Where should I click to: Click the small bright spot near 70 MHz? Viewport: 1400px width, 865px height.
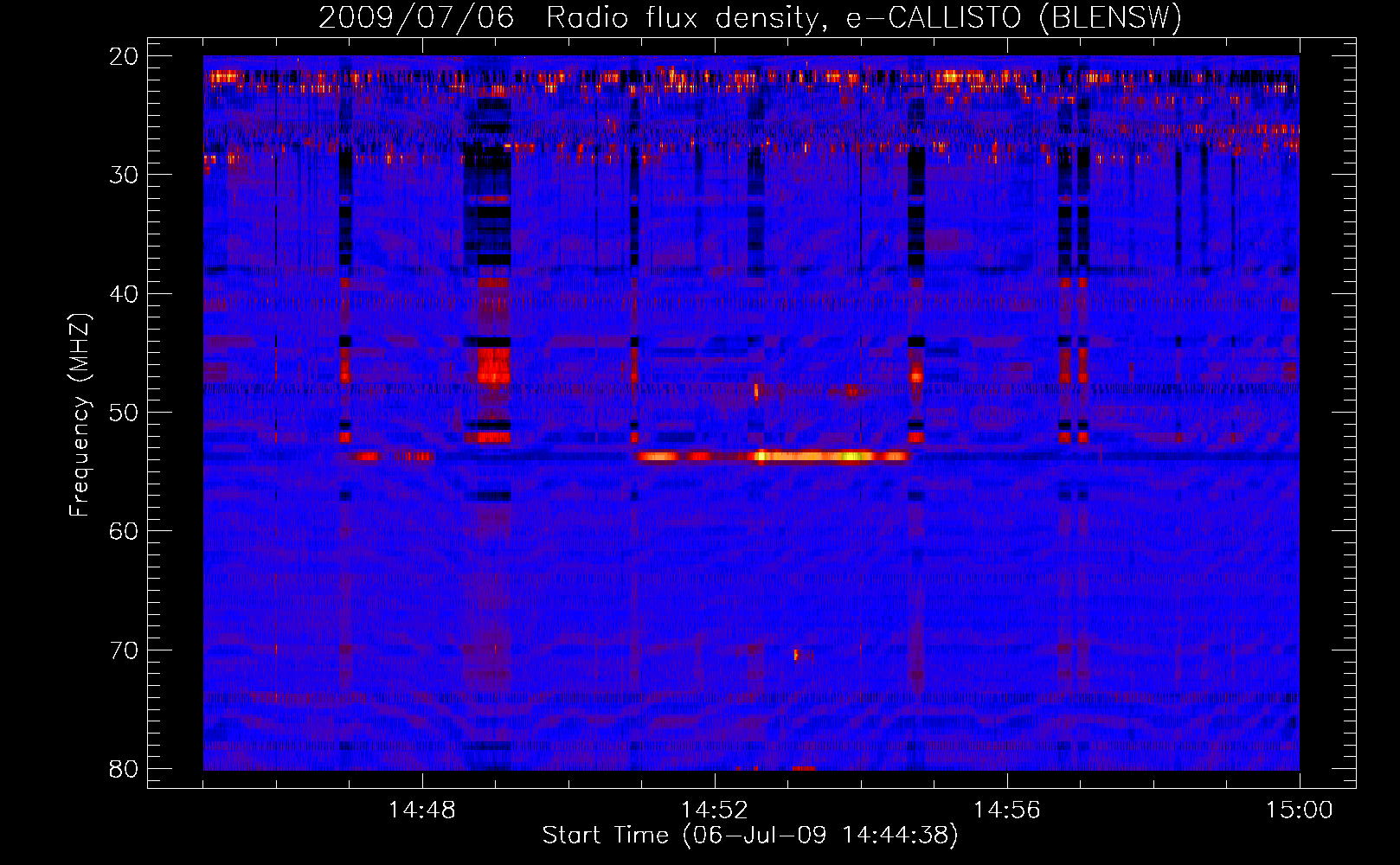tap(796, 655)
